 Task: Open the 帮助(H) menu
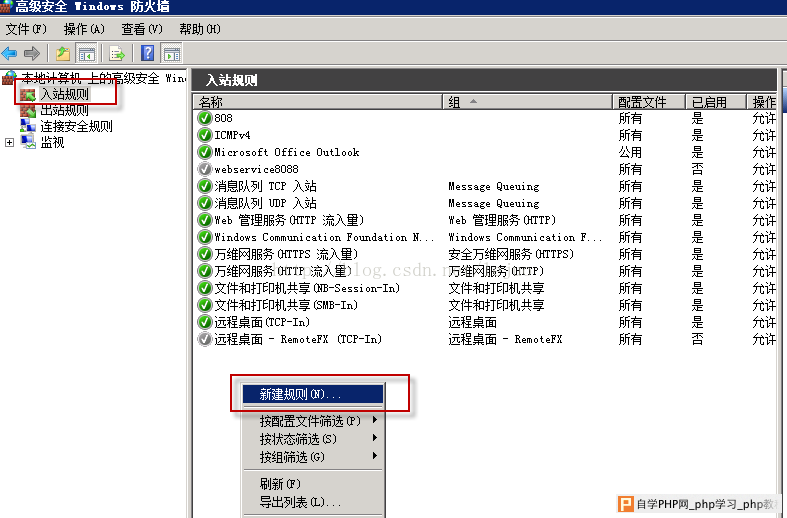point(200,29)
